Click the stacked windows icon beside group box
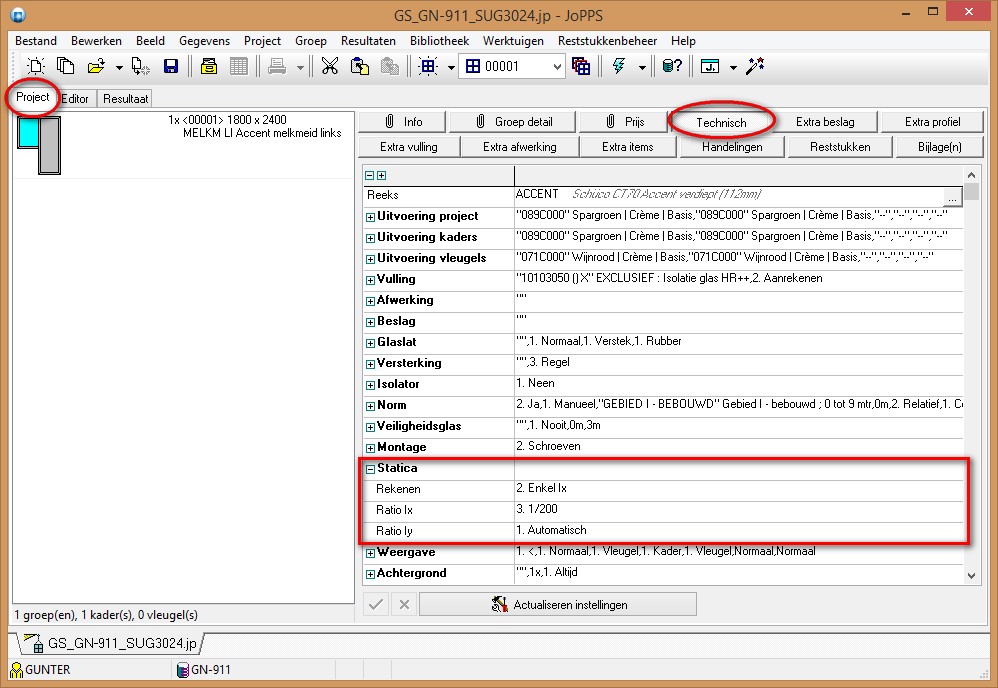 (581, 66)
